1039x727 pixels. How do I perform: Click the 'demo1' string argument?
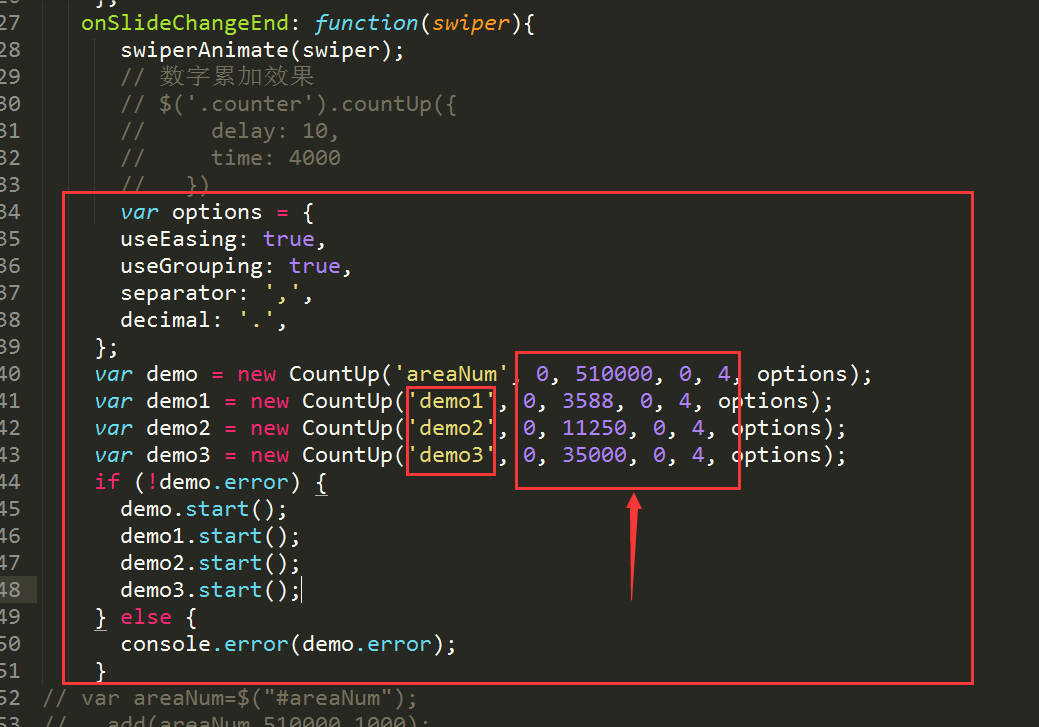click(451, 402)
